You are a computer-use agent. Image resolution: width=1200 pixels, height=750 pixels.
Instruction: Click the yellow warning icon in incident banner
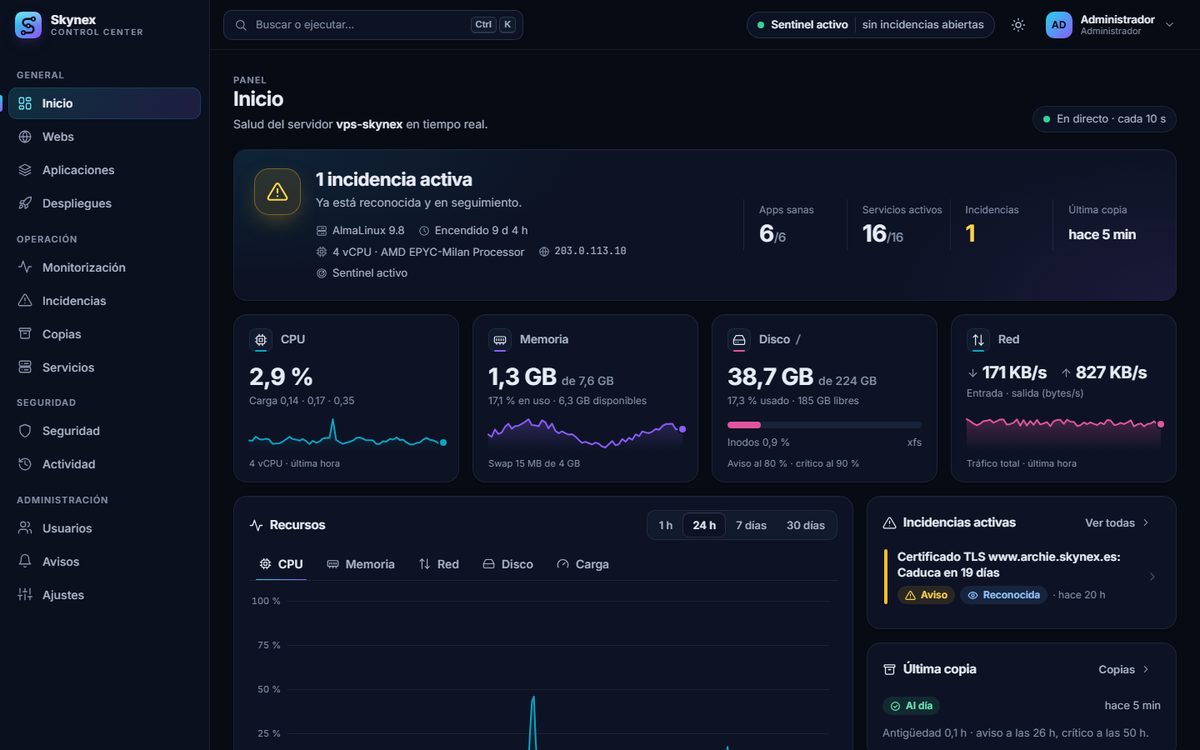277,191
